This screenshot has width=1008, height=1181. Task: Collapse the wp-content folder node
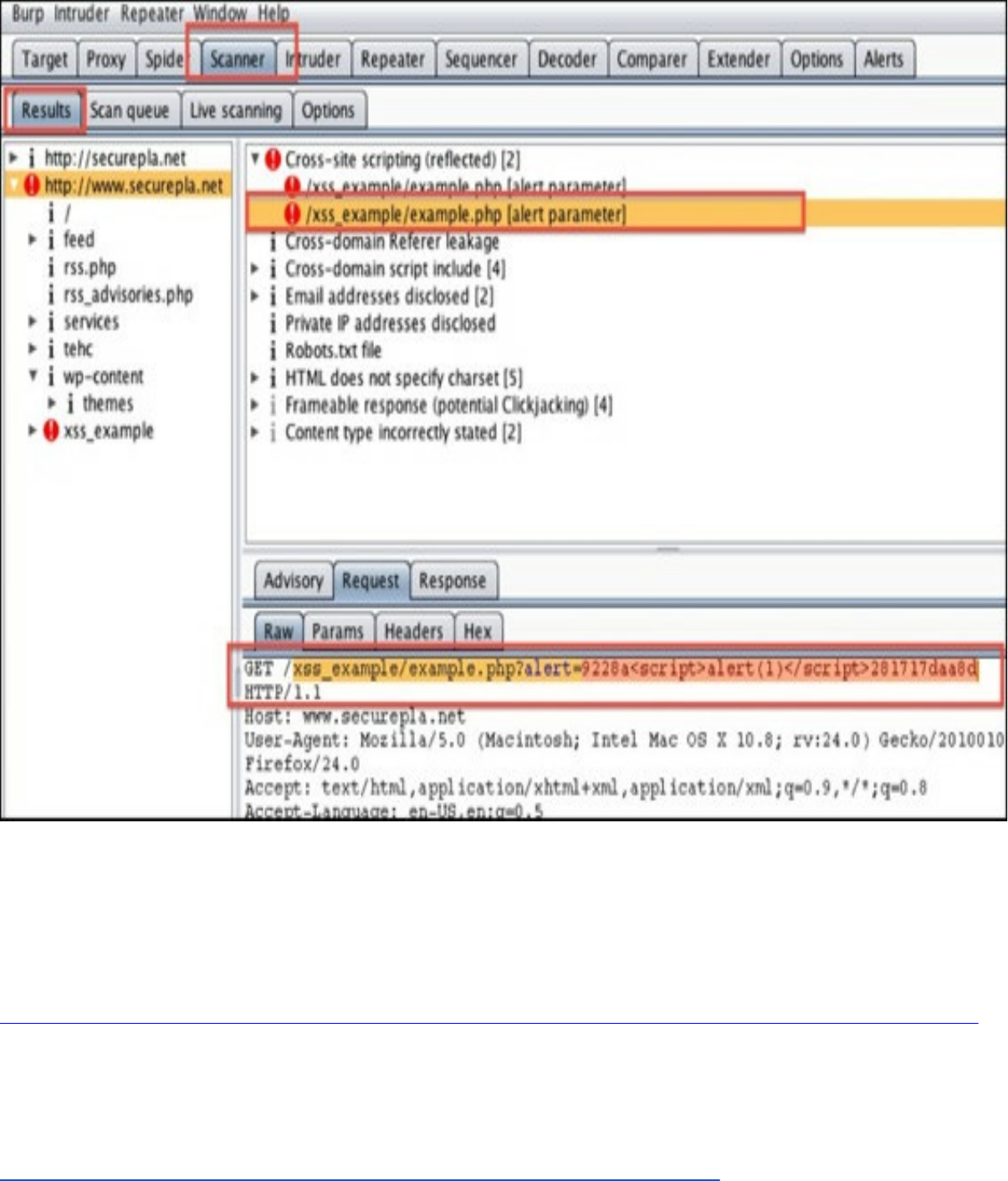[x=33, y=376]
